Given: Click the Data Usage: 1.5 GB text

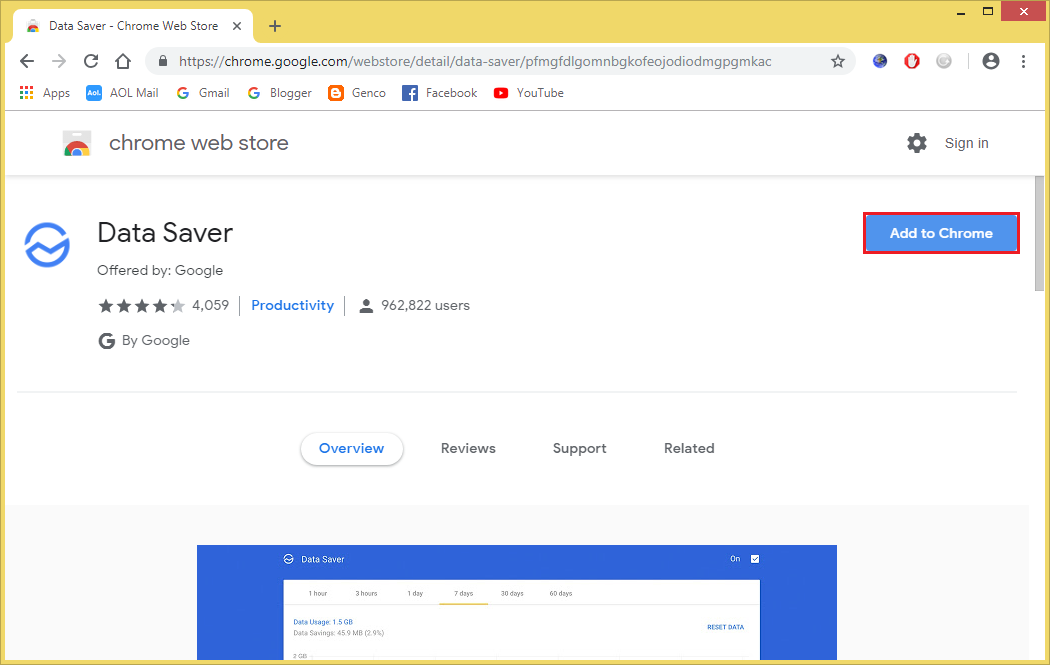Looking at the screenshot, I should click(323, 622).
